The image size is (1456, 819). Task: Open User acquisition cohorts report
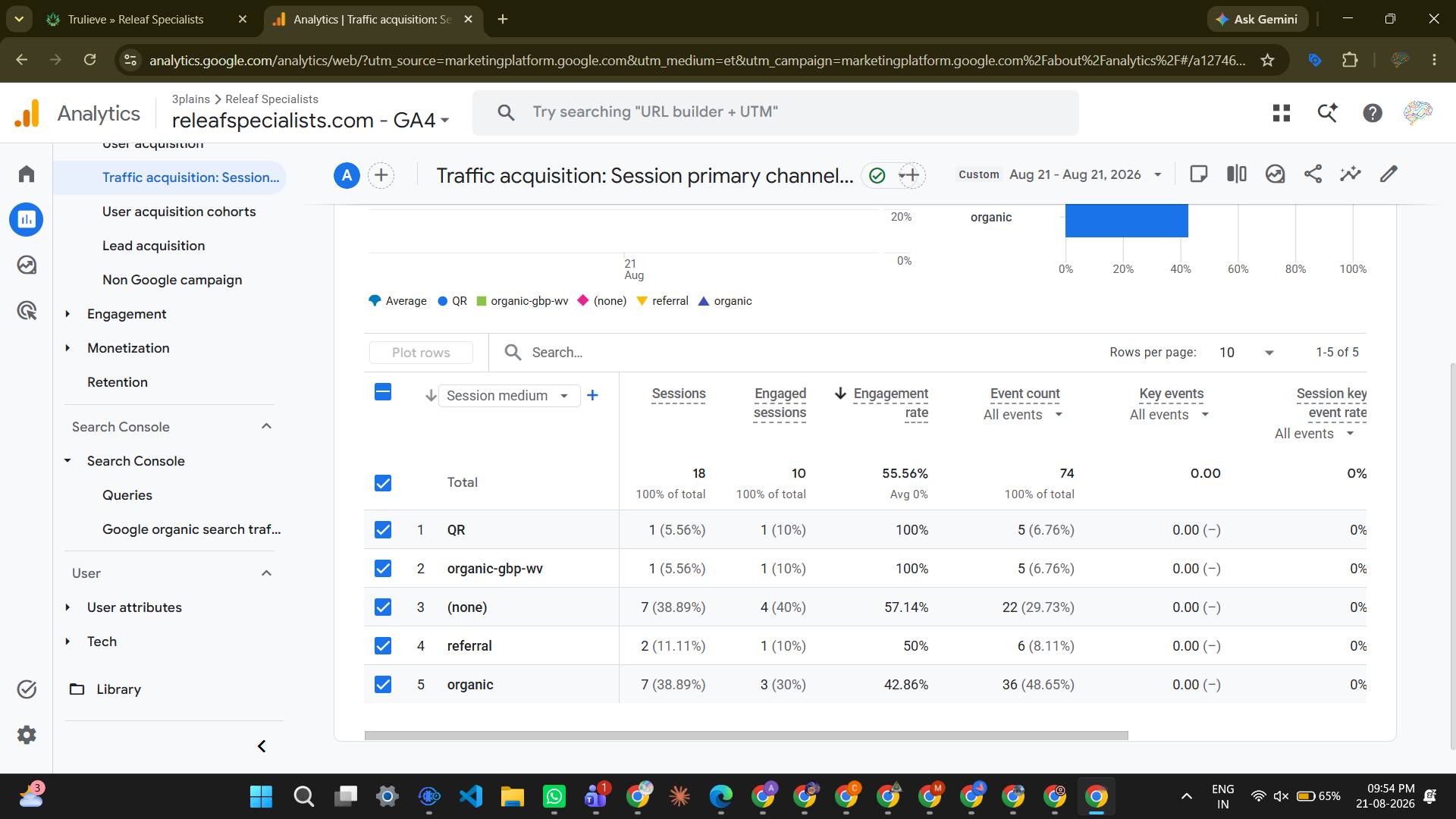(179, 212)
